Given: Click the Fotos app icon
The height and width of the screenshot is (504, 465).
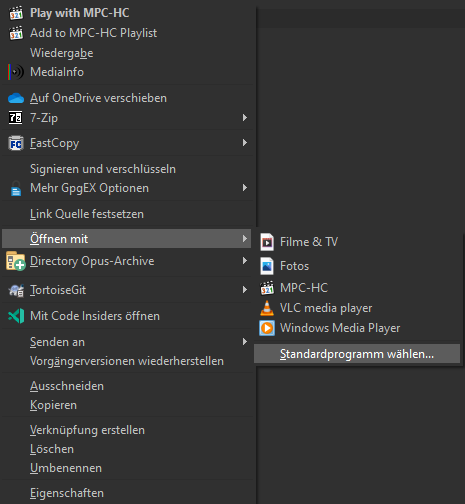Looking at the screenshot, I should 267,266.
